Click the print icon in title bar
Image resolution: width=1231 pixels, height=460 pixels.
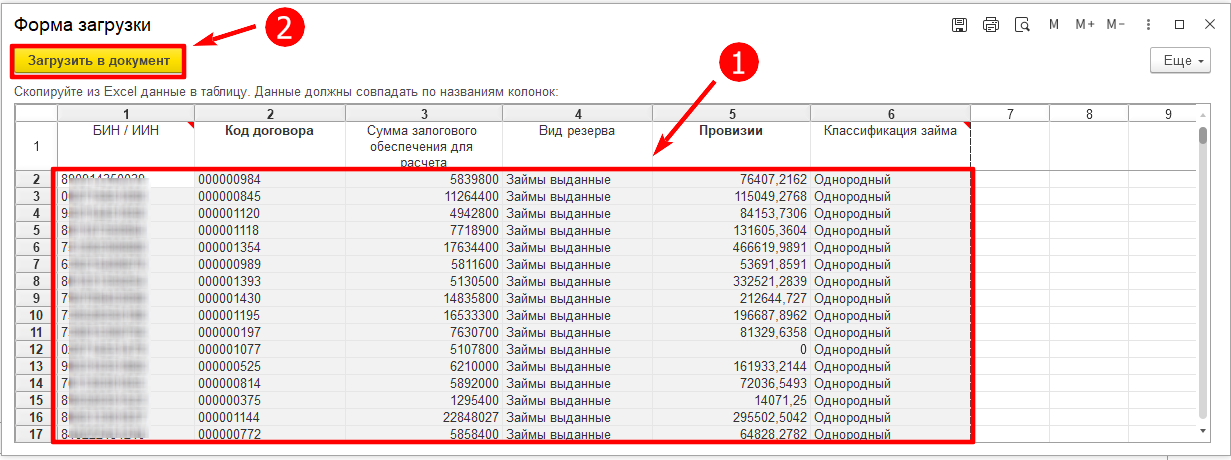(990, 25)
